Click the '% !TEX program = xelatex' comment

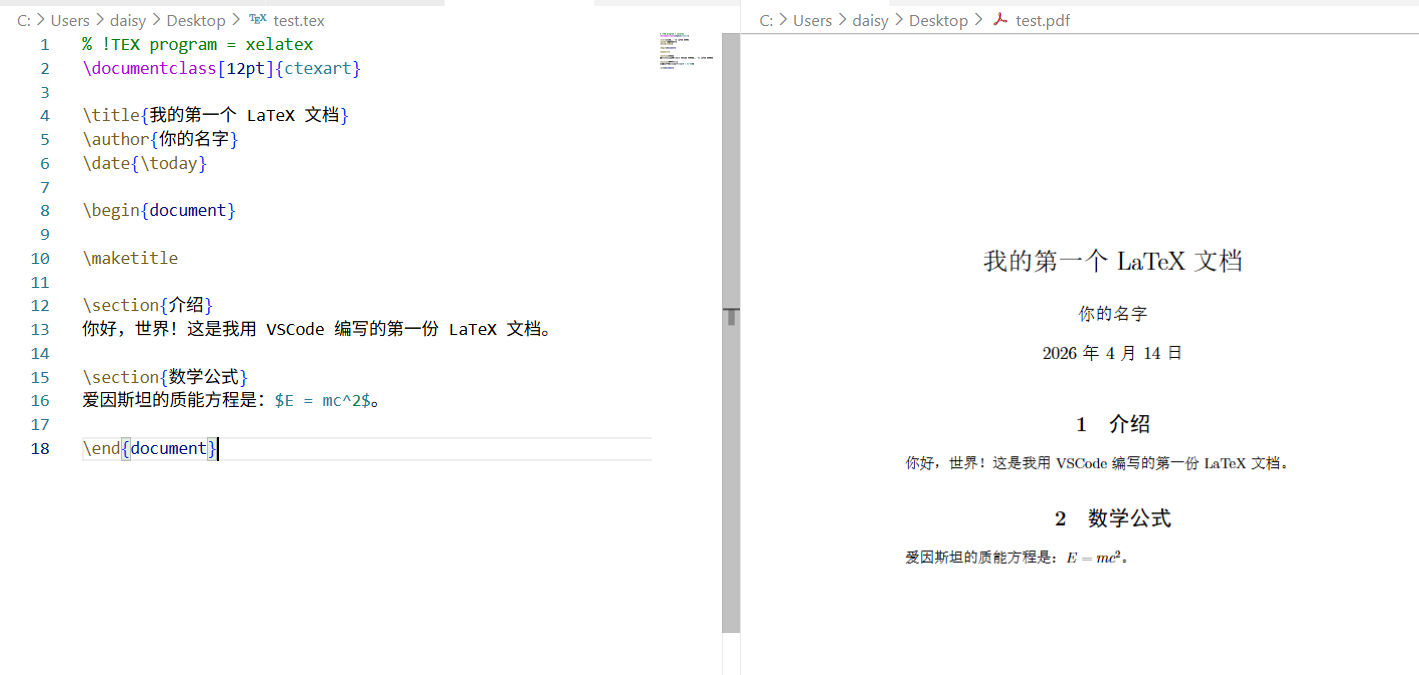(x=198, y=45)
